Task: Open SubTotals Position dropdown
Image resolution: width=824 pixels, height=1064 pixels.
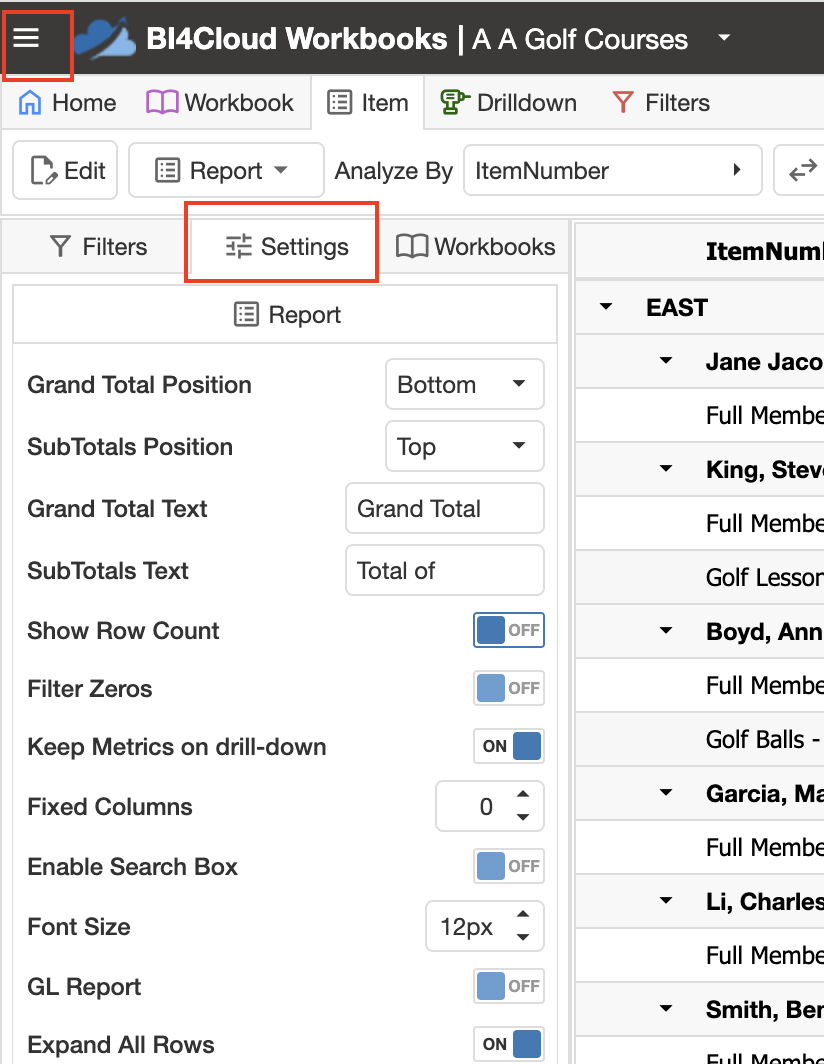Action: click(x=465, y=446)
